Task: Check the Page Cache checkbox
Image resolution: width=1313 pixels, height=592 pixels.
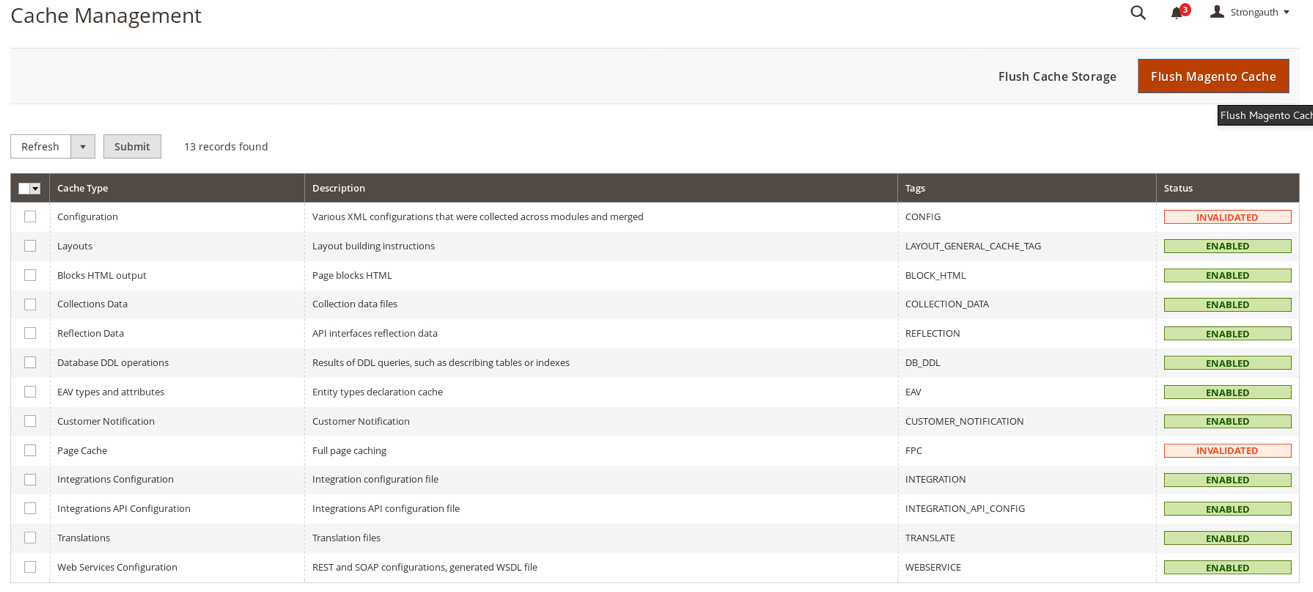Action: [x=30, y=450]
